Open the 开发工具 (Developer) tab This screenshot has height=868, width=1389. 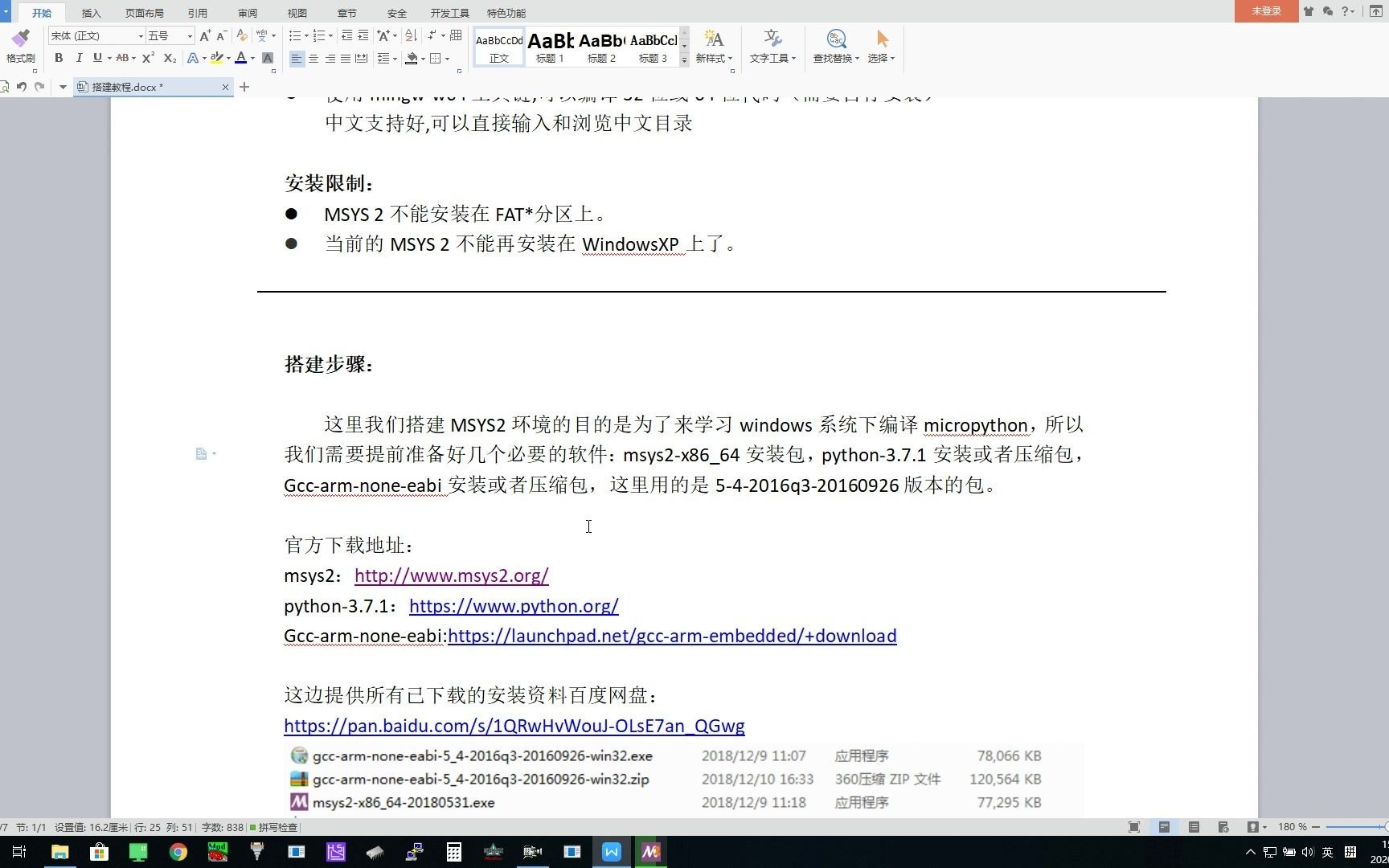pos(449,13)
